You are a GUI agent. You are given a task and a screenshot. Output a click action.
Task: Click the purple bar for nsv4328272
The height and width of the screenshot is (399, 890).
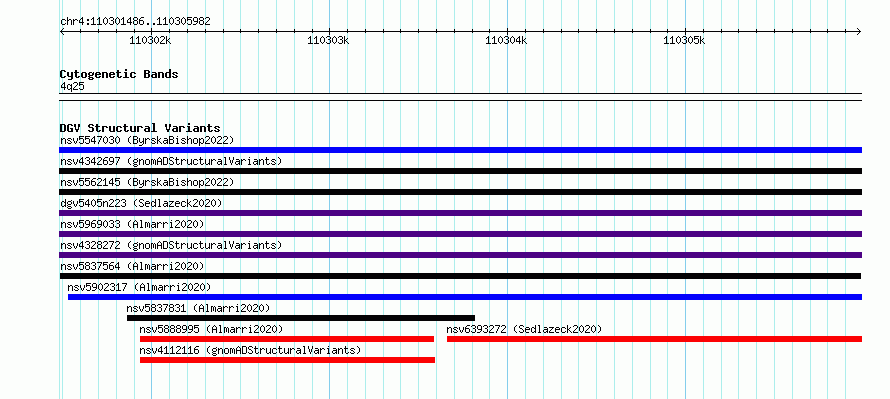click(x=460, y=255)
